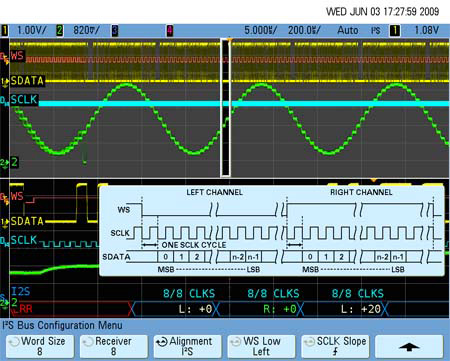Click the Auto trigger mode label

[348, 30]
